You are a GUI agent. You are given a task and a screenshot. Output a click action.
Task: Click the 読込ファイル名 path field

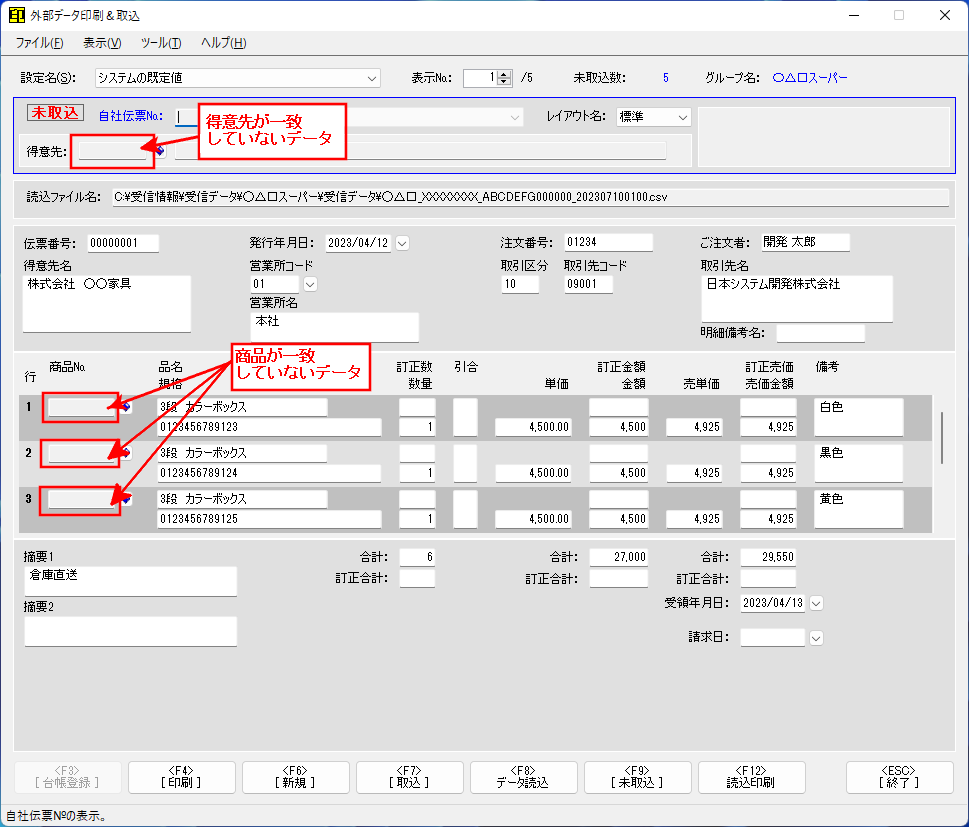pos(530,197)
